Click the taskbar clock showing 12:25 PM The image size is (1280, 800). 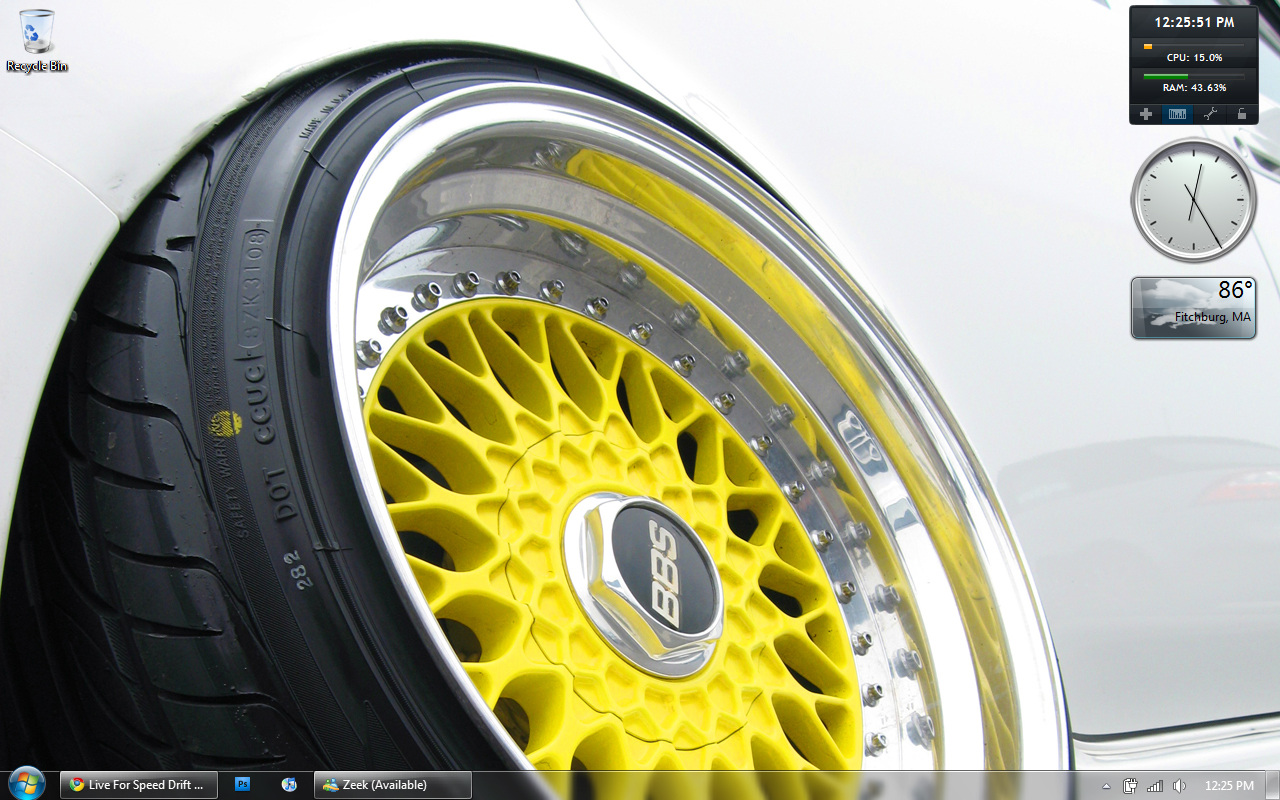click(1230, 786)
